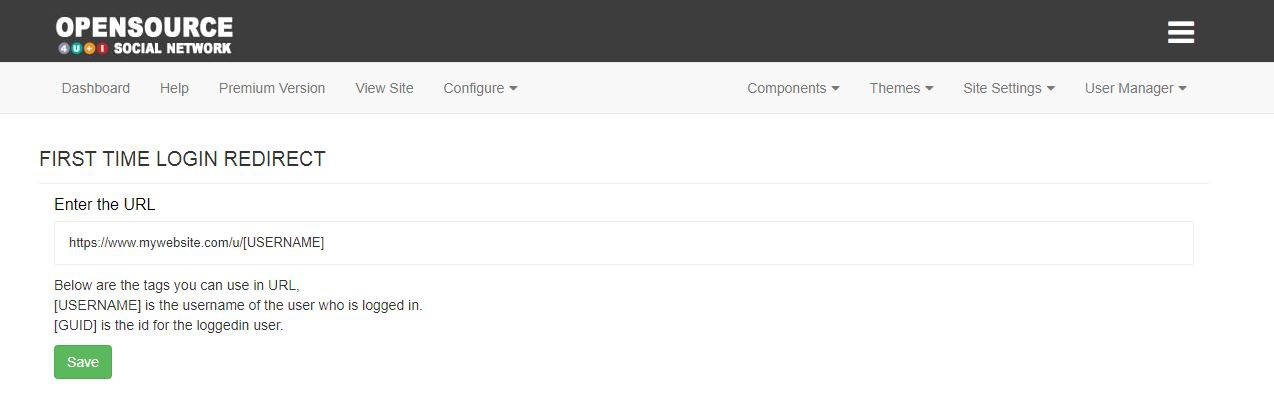Open the Premium Version page
Screen dimensions: 1274x396
click(x=272, y=88)
